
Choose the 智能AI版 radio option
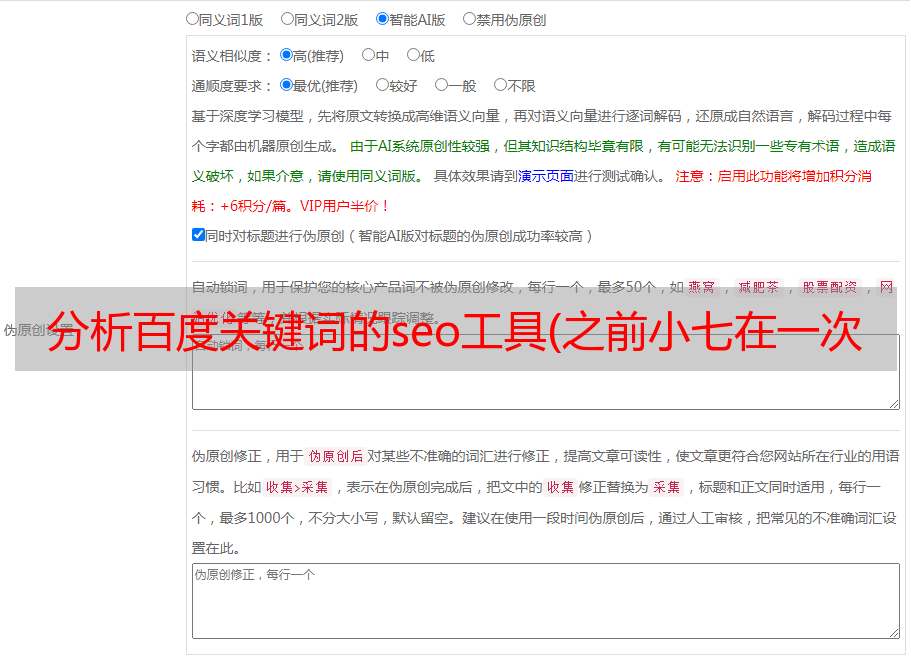coord(382,19)
